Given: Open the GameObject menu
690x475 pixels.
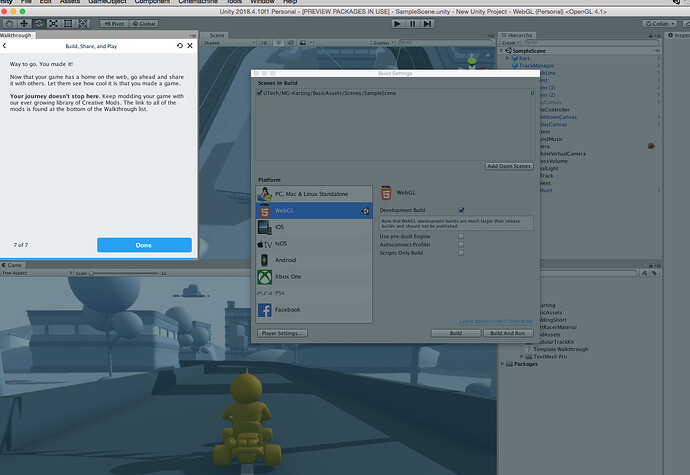Looking at the screenshot, I should tap(107, 2).
